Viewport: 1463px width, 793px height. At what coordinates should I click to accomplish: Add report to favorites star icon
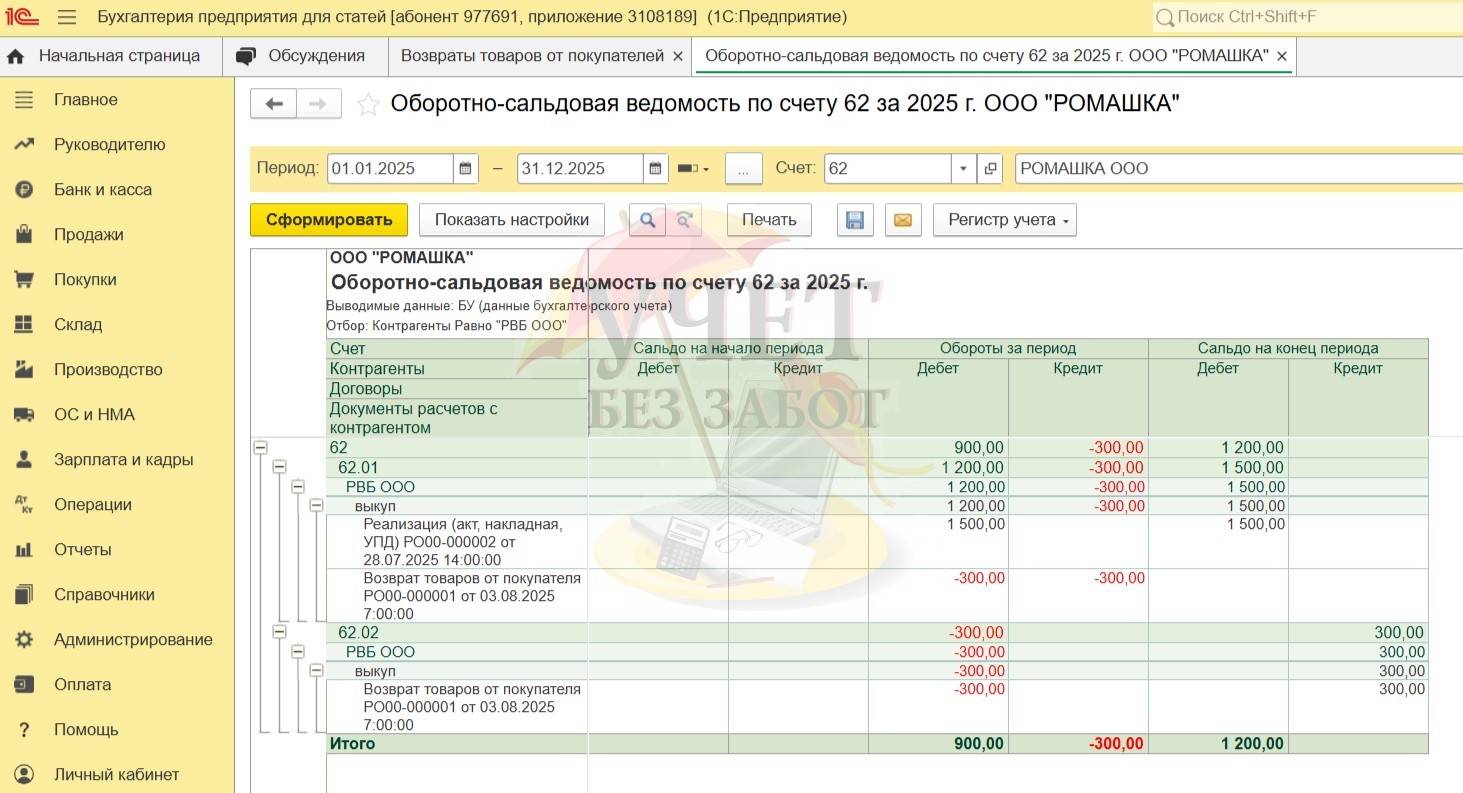click(x=368, y=104)
